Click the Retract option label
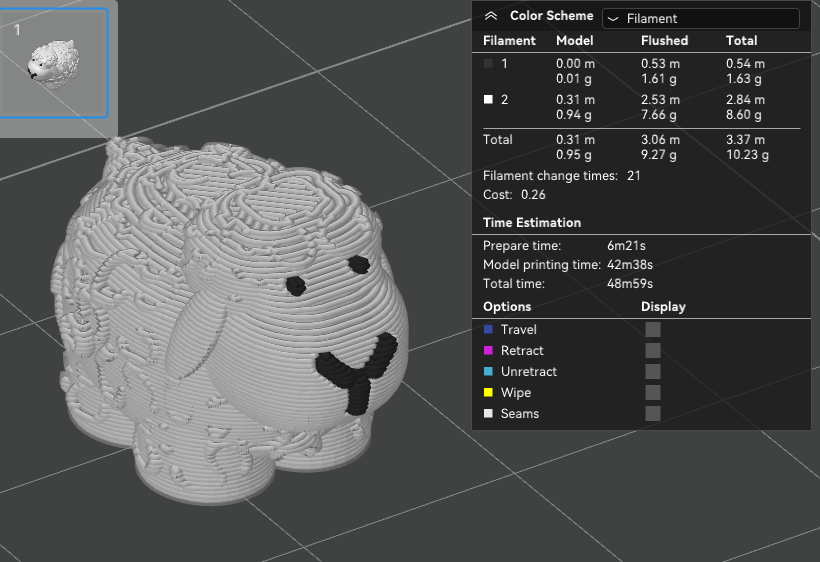This screenshot has width=820, height=562. 522,350
